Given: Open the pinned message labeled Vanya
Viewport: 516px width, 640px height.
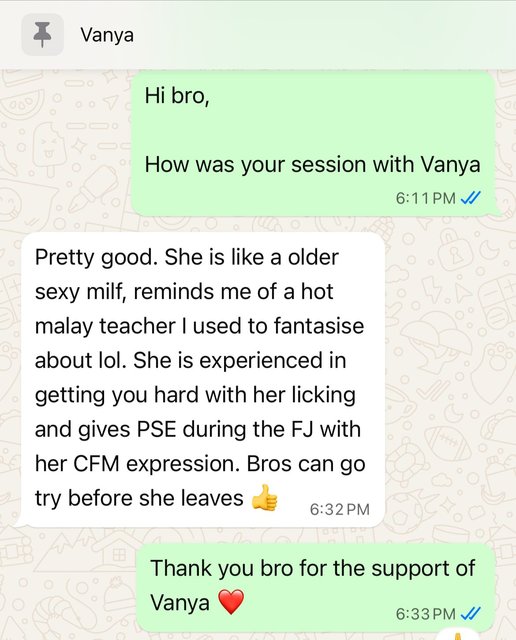Looking at the screenshot, I should click(107, 35).
